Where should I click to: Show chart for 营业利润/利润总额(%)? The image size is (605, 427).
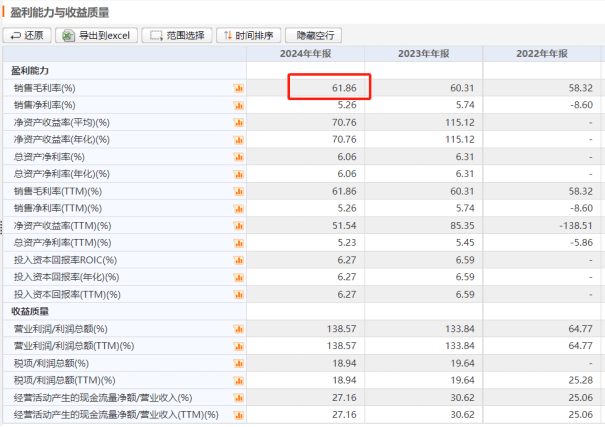pyautogui.click(x=238, y=329)
